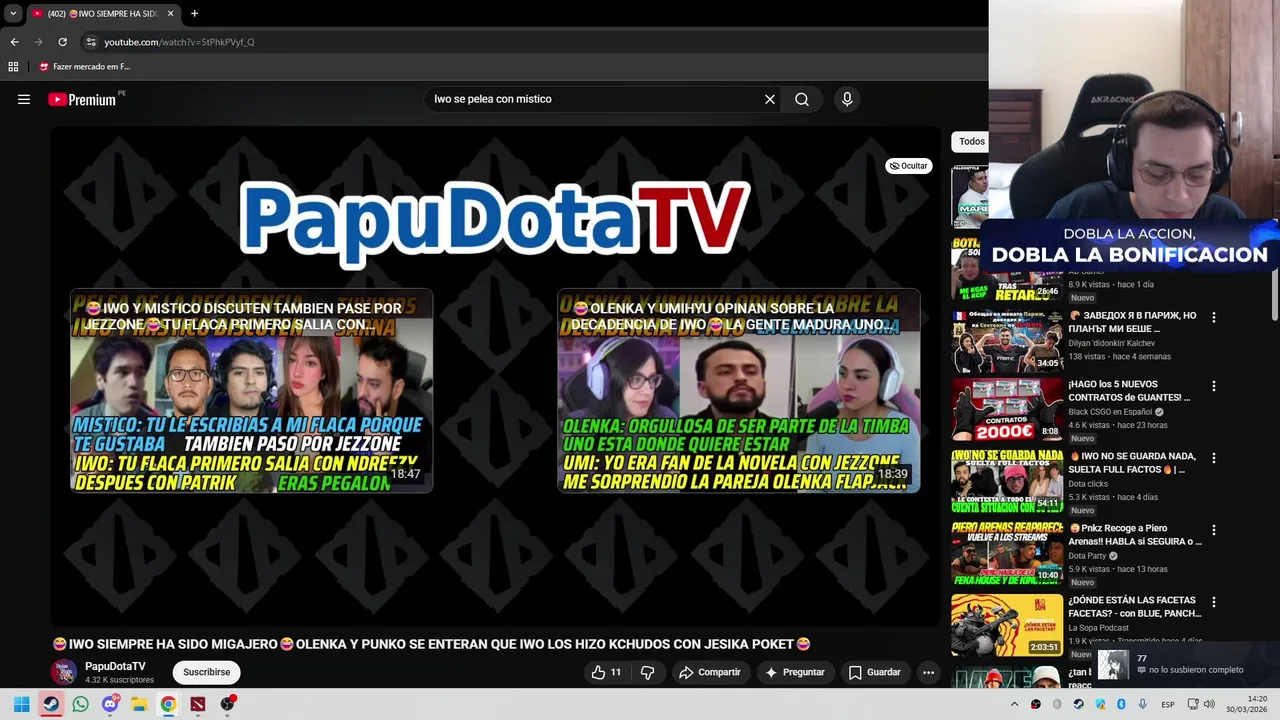Open OBS Studio from the taskbar
Viewport: 1280px width, 720px height.
(227, 704)
